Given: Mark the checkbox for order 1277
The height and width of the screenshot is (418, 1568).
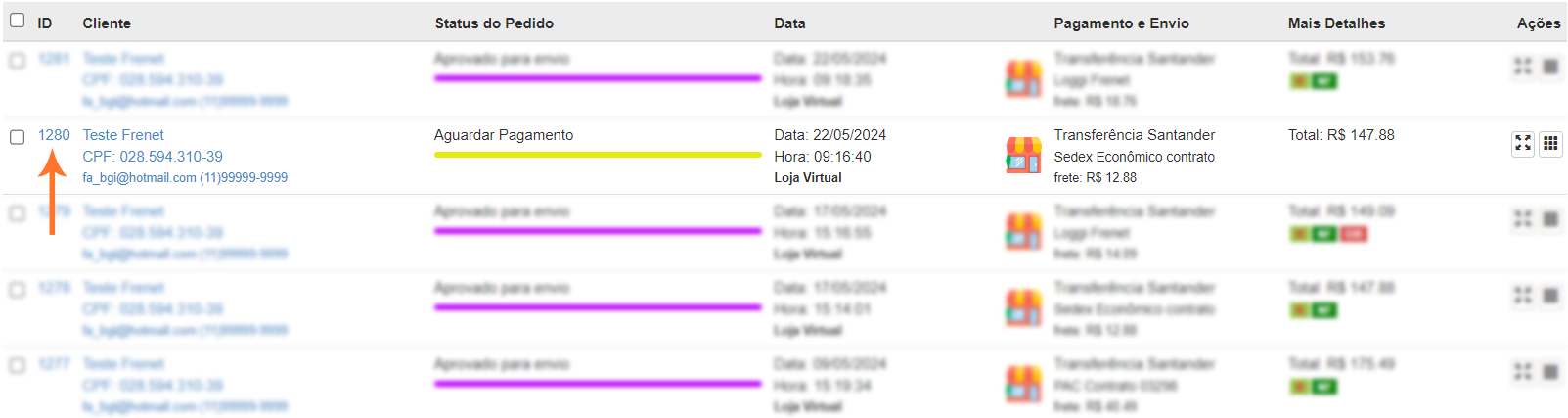Looking at the screenshot, I should click(17, 366).
